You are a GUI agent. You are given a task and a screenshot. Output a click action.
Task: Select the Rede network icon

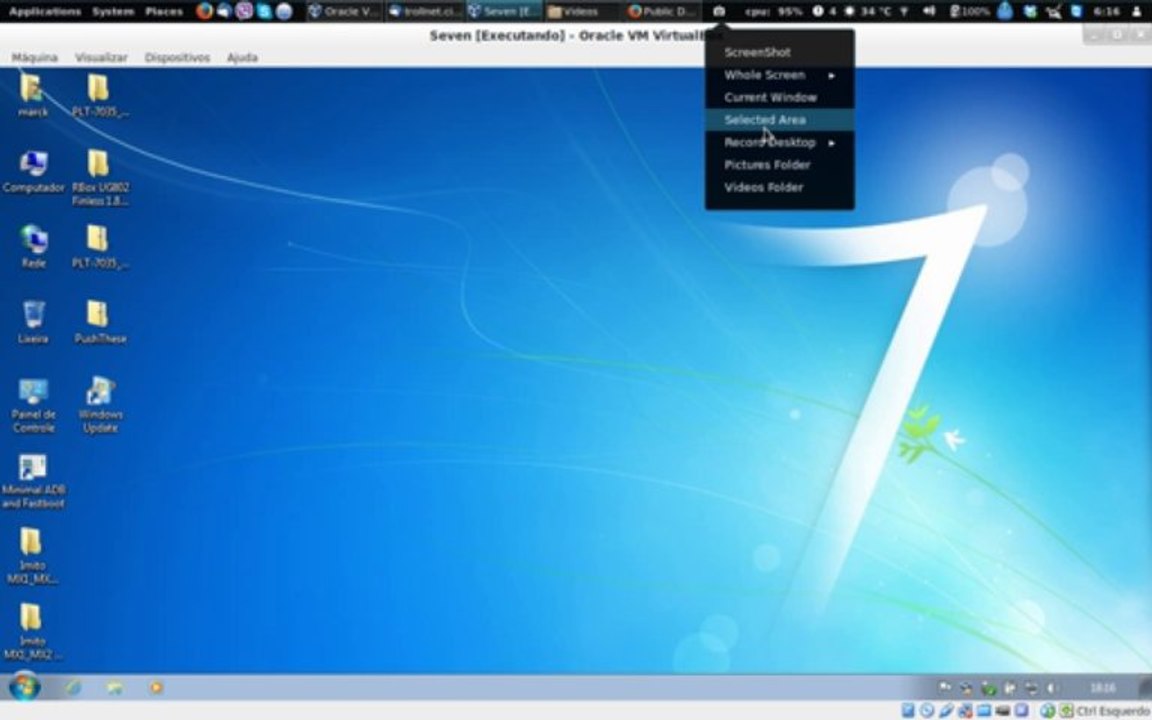[x=33, y=246]
